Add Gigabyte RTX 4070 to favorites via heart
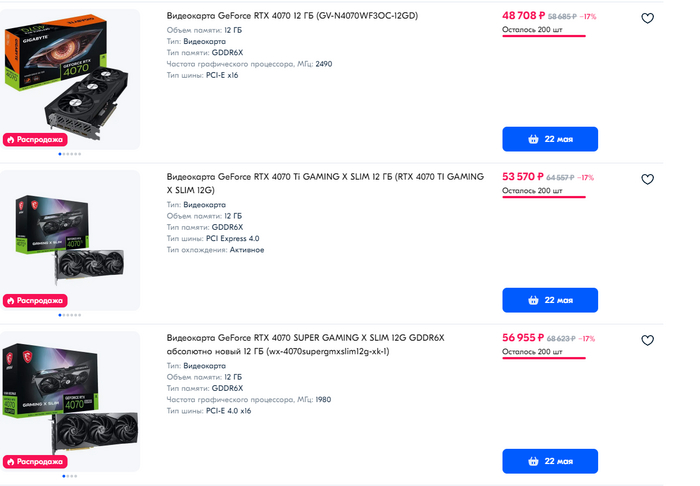The image size is (700, 486). click(x=647, y=18)
